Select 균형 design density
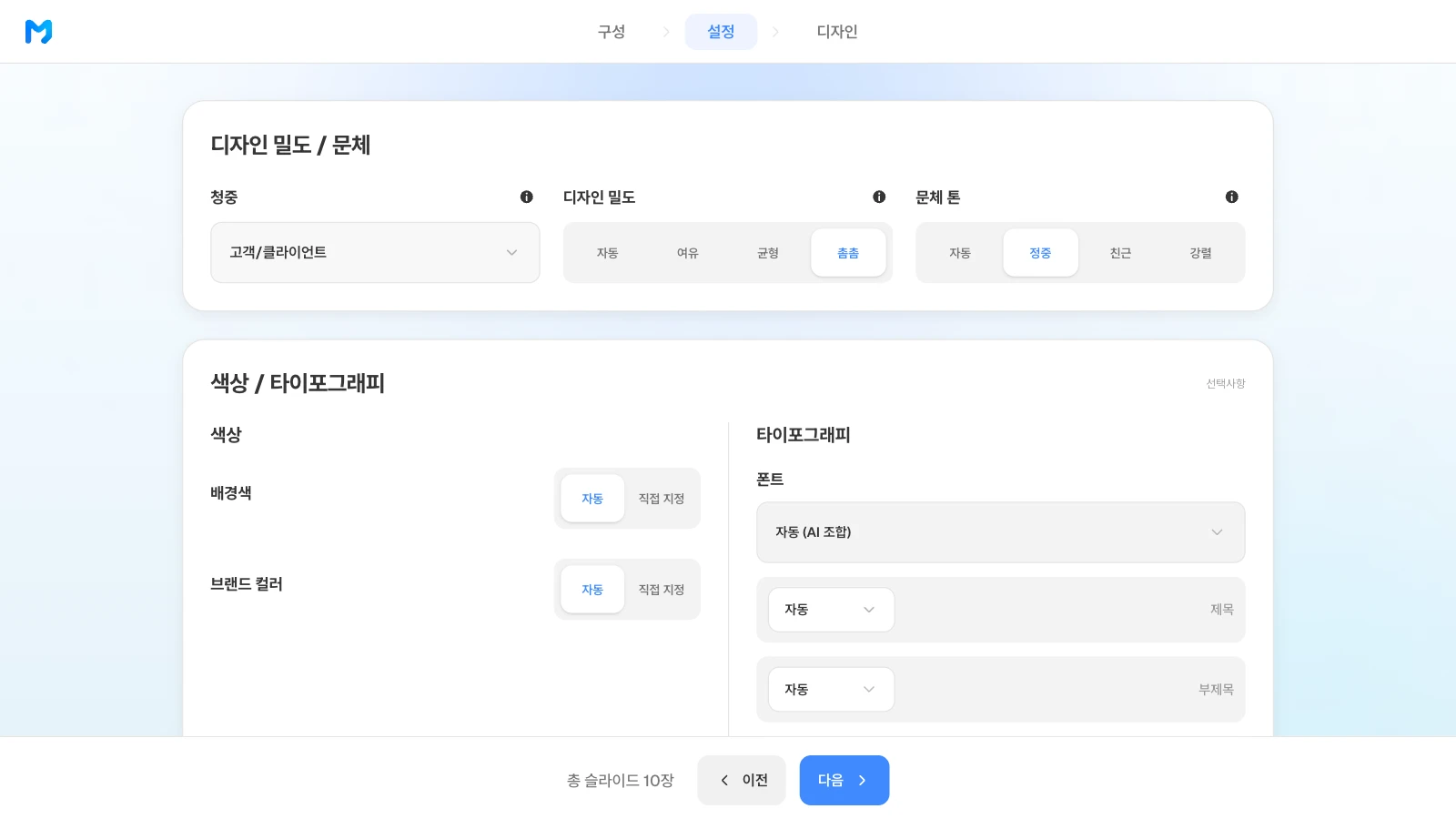Viewport: 1456px width, 819px height. (x=768, y=253)
